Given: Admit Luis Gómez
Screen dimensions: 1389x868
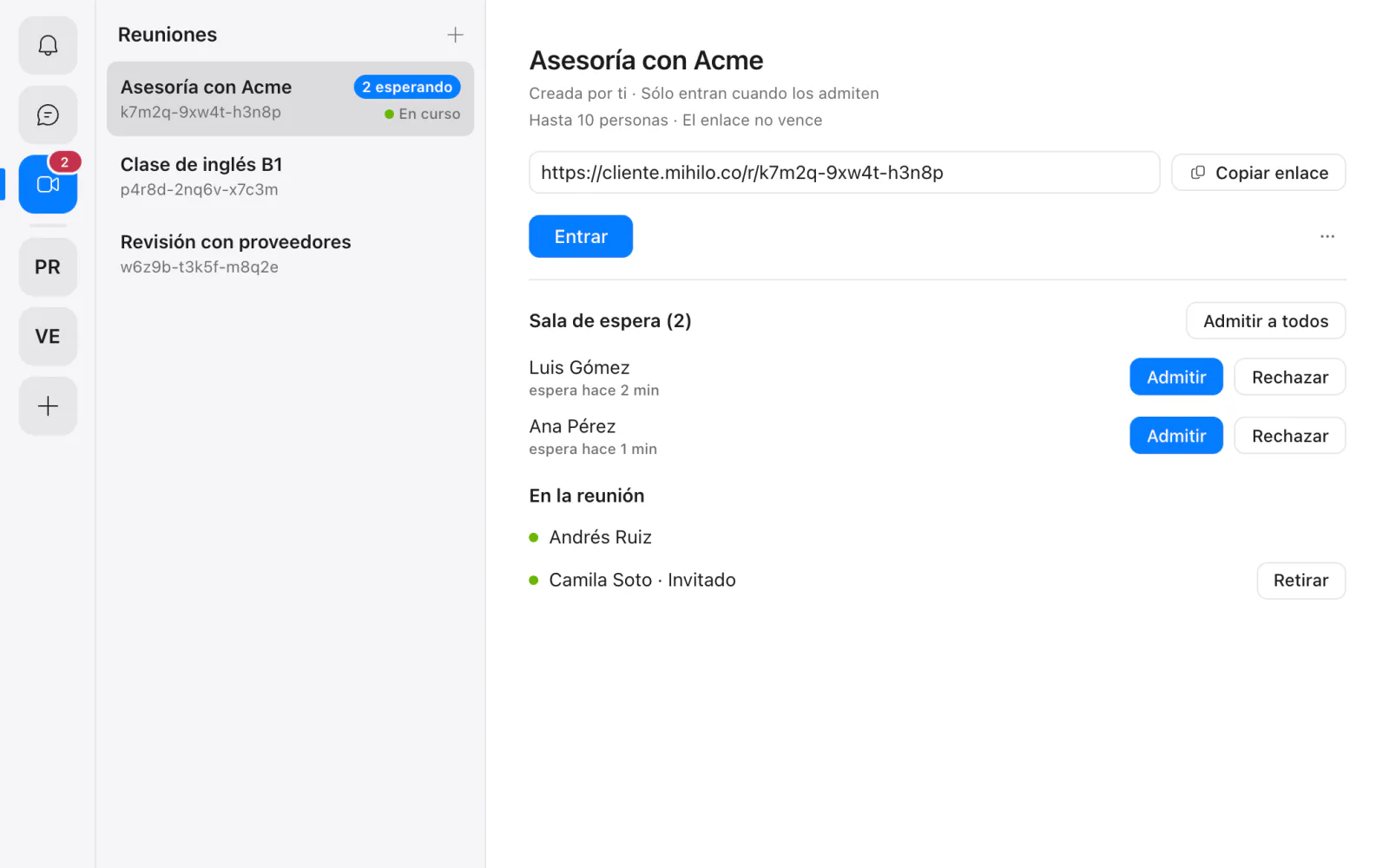Looking at the screenshot, I should click(1176, 377).
